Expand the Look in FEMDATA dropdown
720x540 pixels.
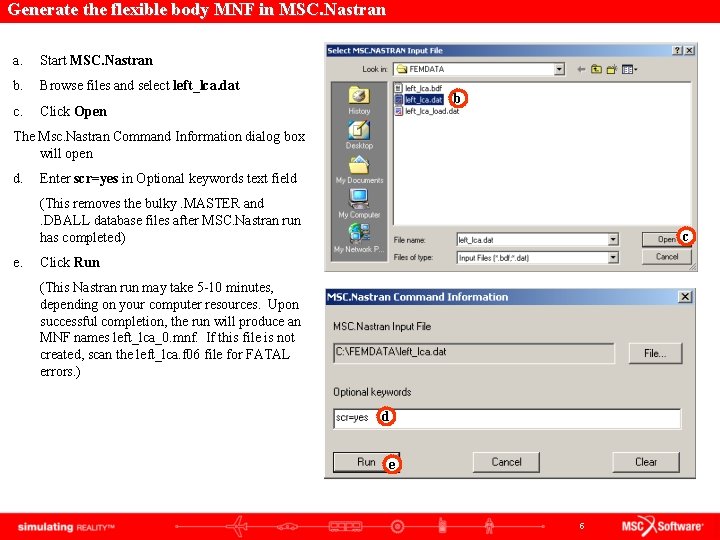(x=559, y=69)
